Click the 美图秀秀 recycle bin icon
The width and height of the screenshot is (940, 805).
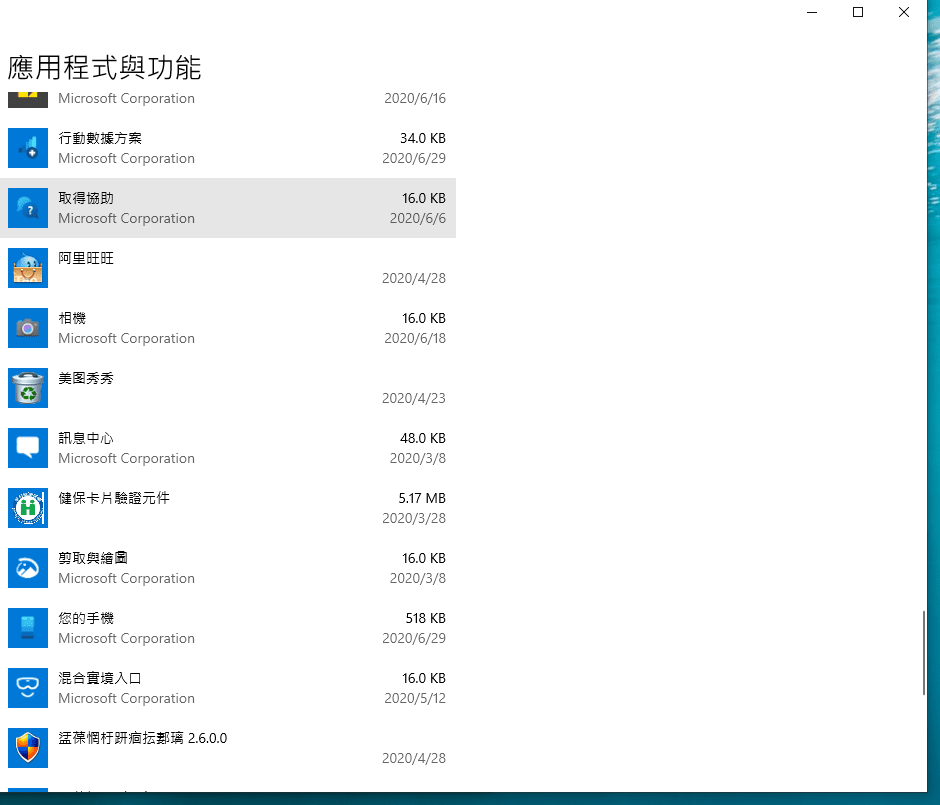[x=28, y=388]
